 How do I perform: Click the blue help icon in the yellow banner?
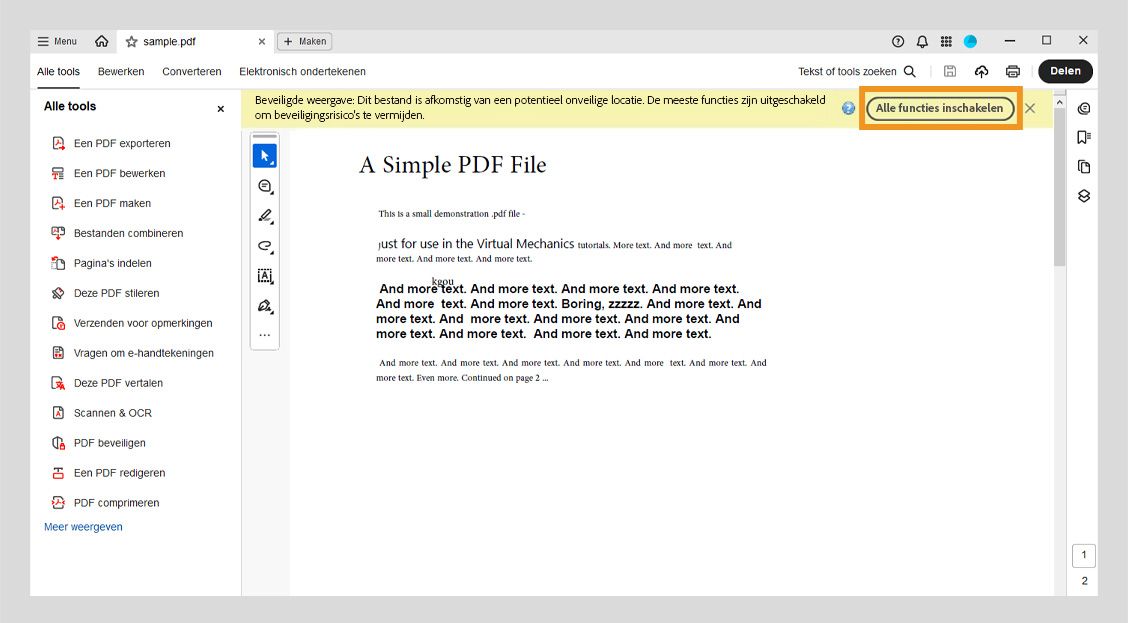[x=848, y=108]
